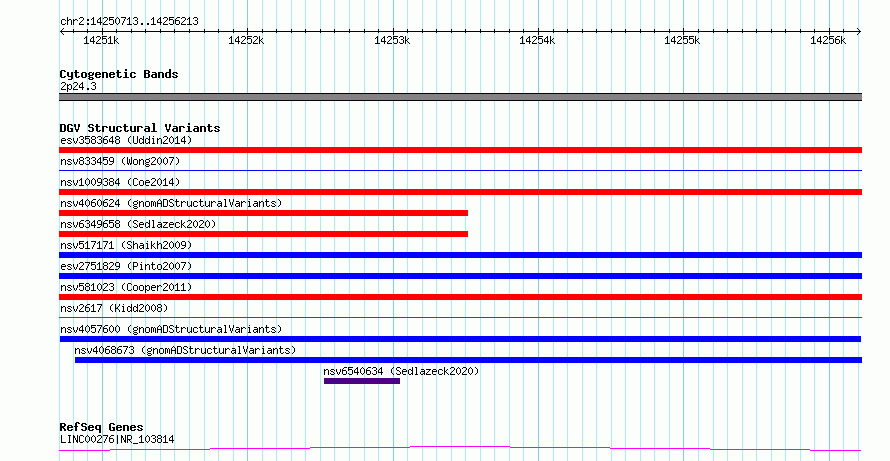Open nsv833459 (Wong2007) variant label

[x=120, y=161]
